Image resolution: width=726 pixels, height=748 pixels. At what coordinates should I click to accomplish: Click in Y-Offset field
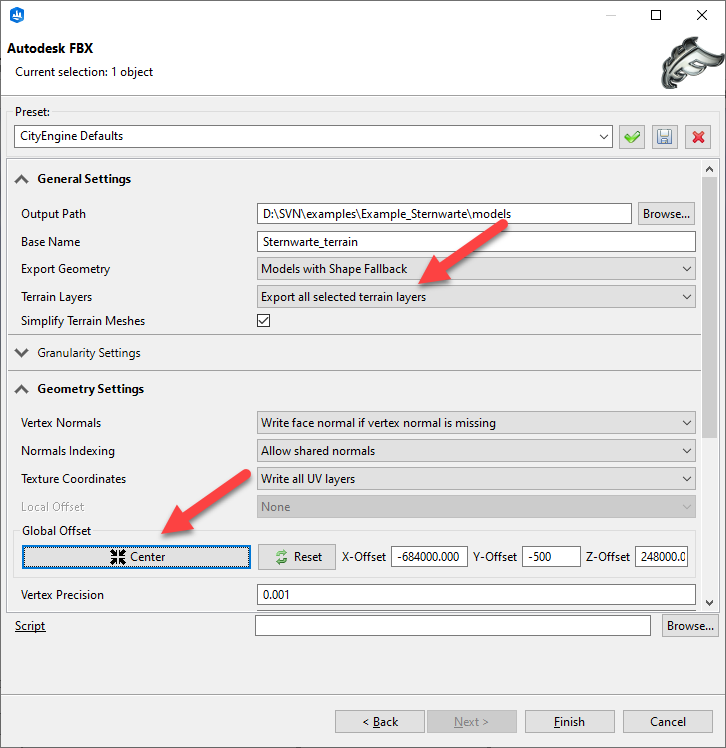click(551, 557)
